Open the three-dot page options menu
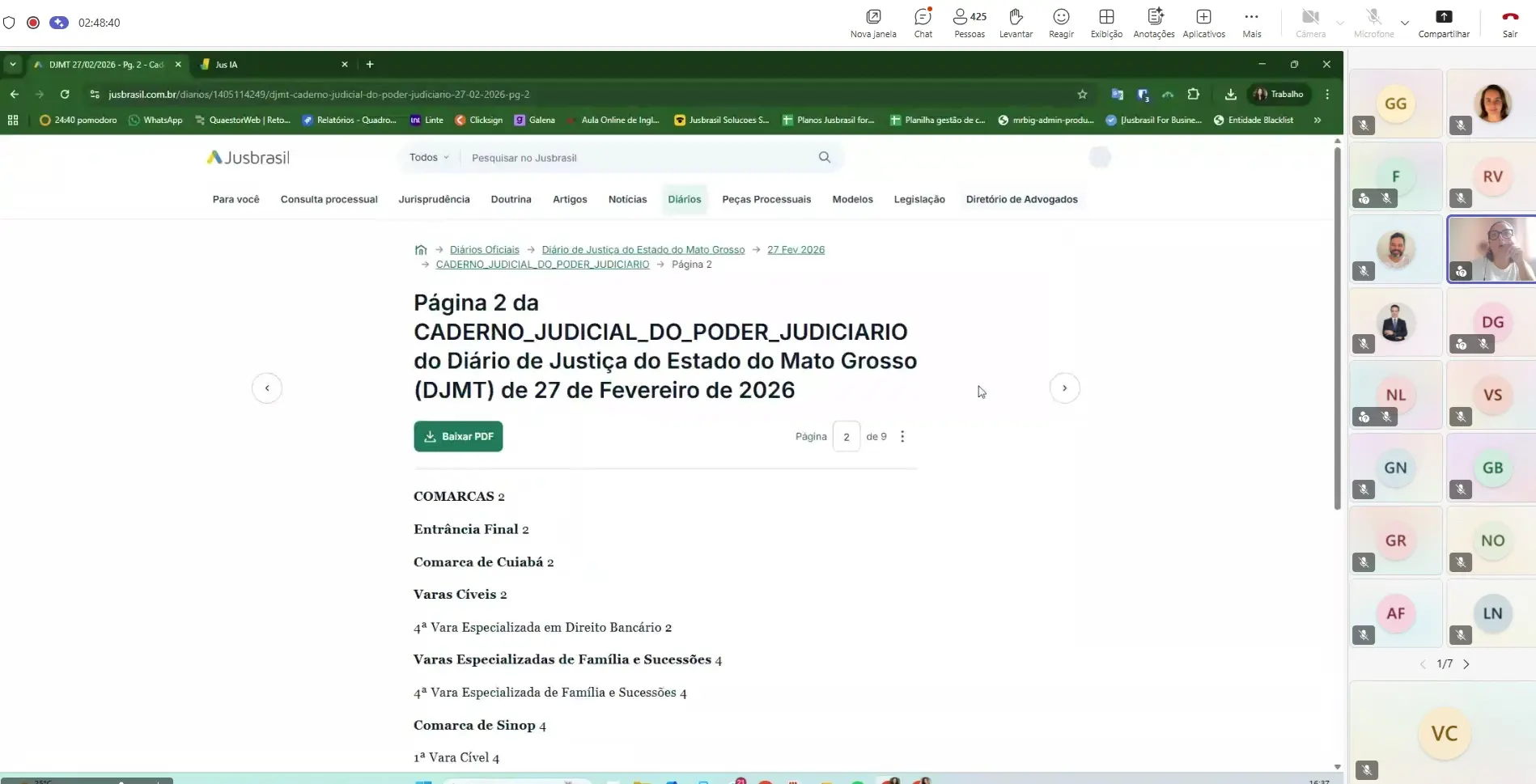The height and width of the screenshot is (784, 1536). click(x=902, y=437)
